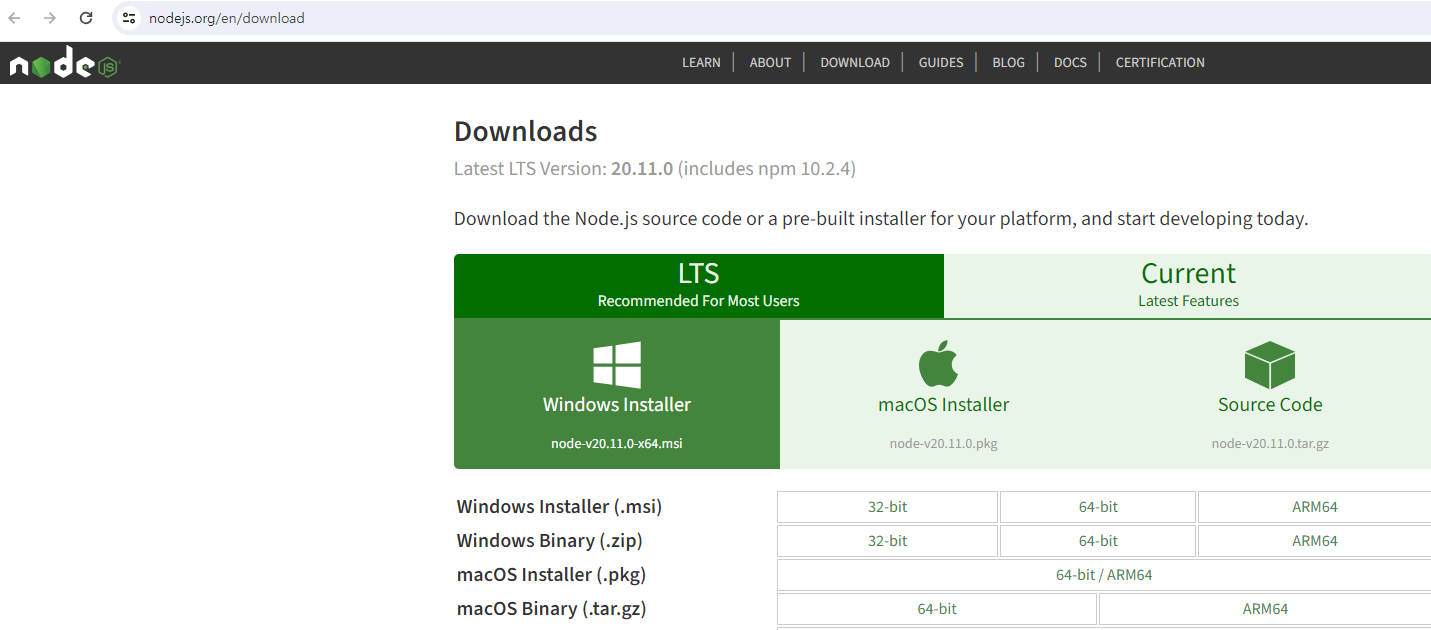1431x630 pixels.
Task: Open the BLOG menu item
Action: click(1008, 62)
